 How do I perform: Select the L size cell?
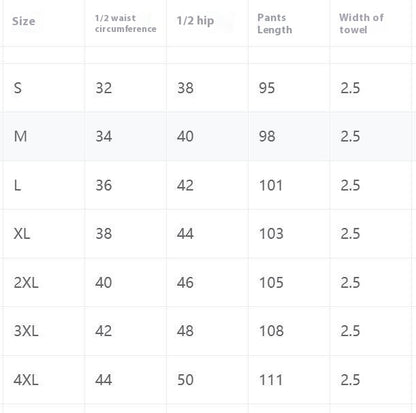(x=17, y=185)
